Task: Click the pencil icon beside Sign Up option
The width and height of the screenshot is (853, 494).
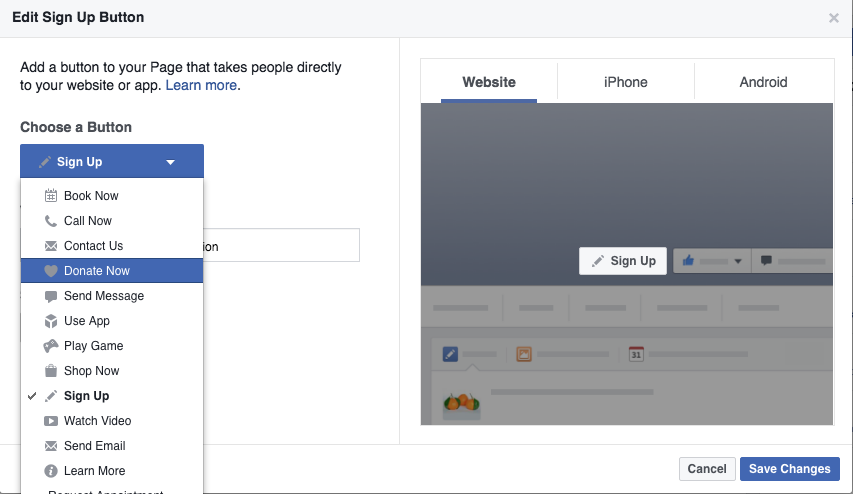Action: 51,396
